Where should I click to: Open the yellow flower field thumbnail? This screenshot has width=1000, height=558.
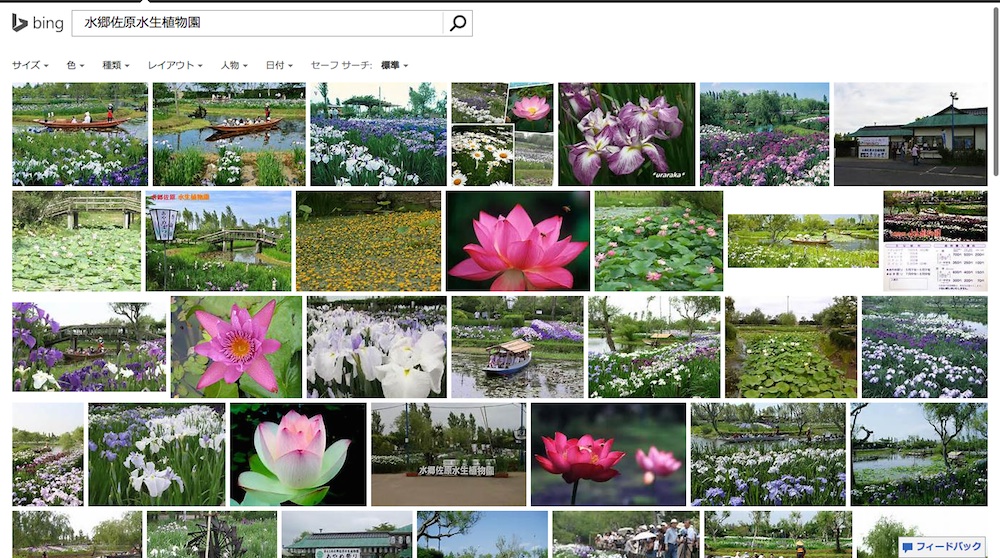pyautogui.click(x=368, y=241)
